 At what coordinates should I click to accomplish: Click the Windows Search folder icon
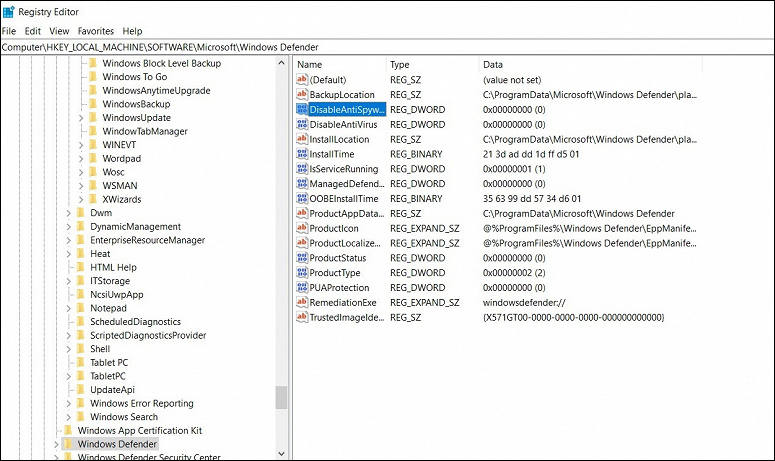(x=81, y=417)
